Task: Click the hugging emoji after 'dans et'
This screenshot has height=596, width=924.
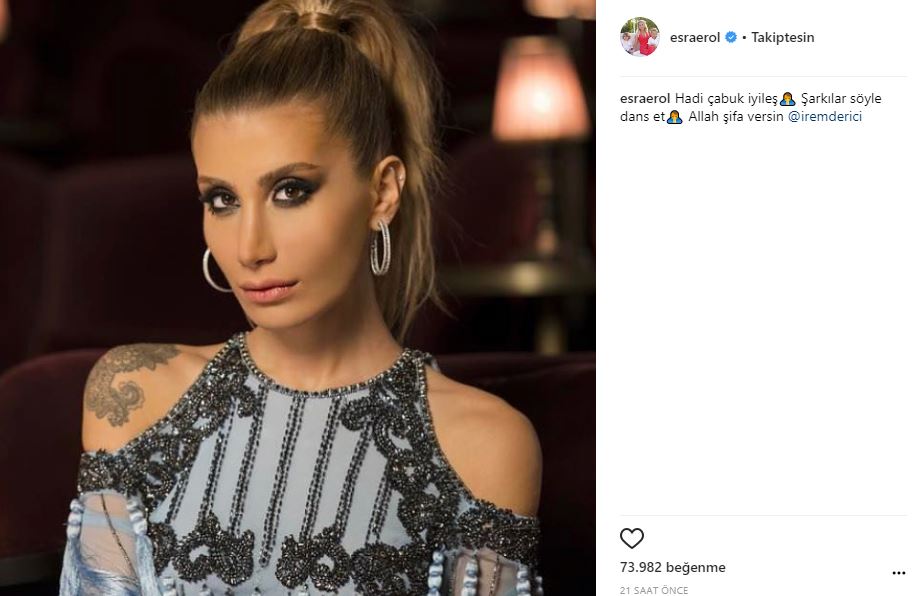Action: (x=675, y=117)
